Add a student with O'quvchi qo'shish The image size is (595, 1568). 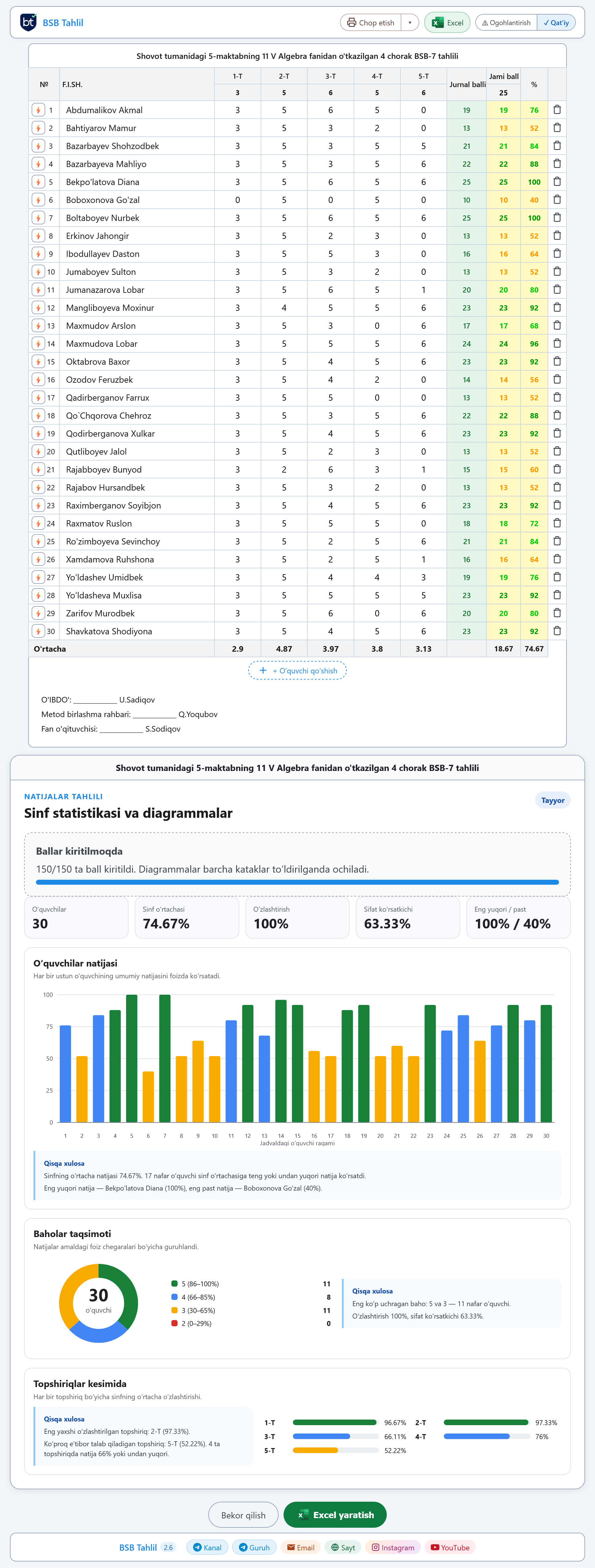pyautogui.click(x=297, y=671)
